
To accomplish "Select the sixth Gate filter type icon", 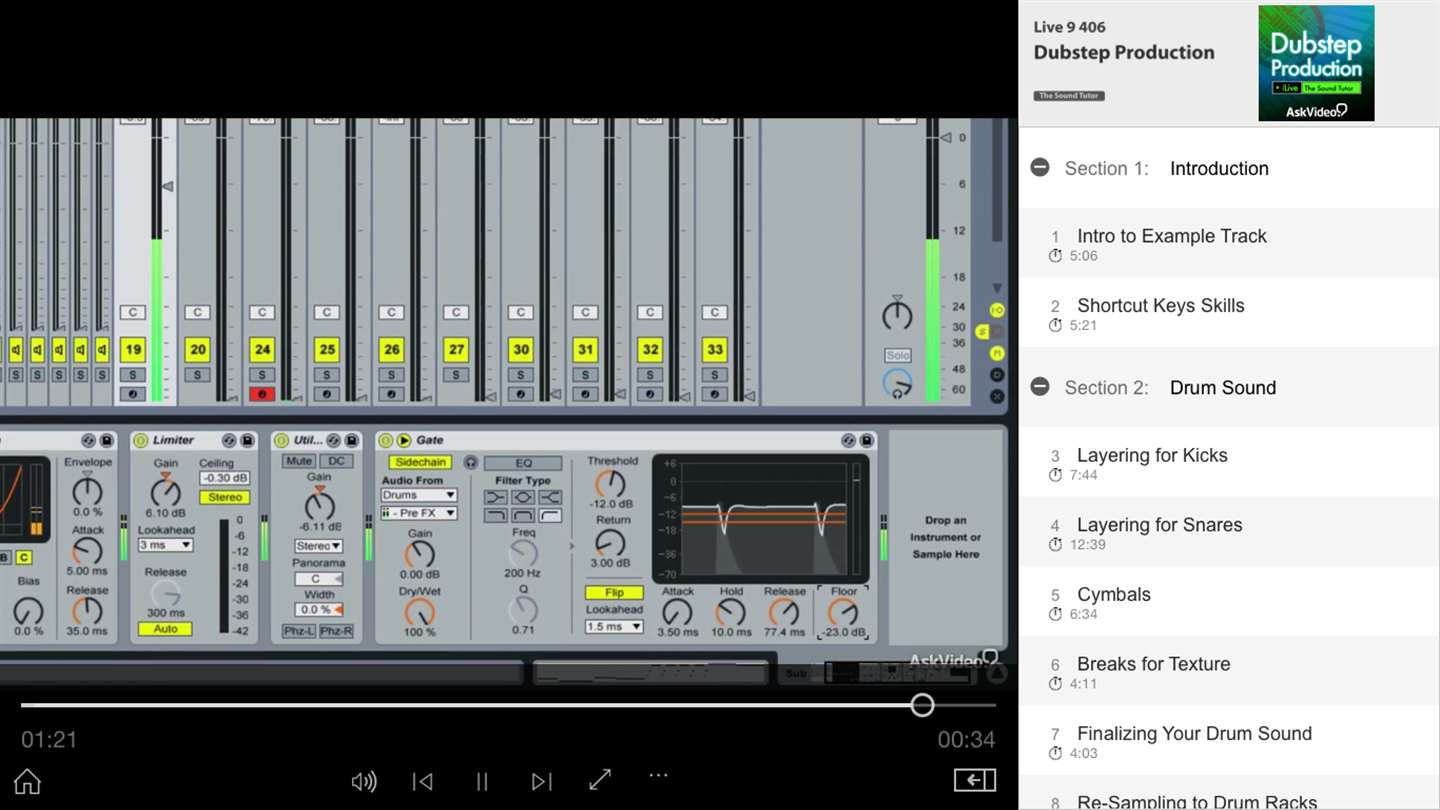I will point(550,515).
